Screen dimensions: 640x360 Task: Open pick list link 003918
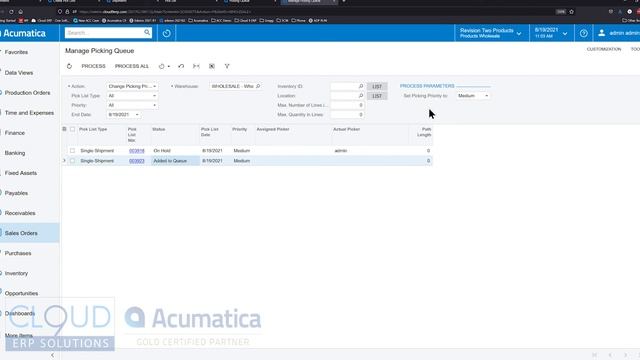(137, 151)
